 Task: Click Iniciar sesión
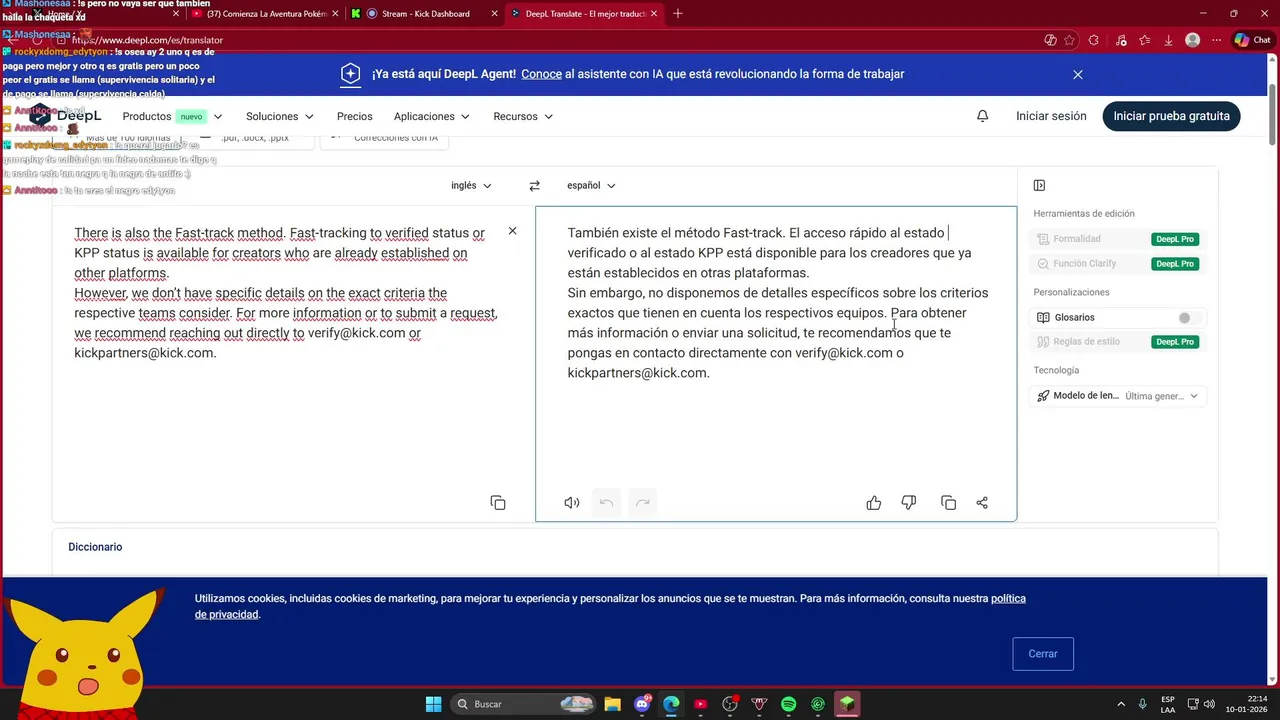click(1051, 116)
